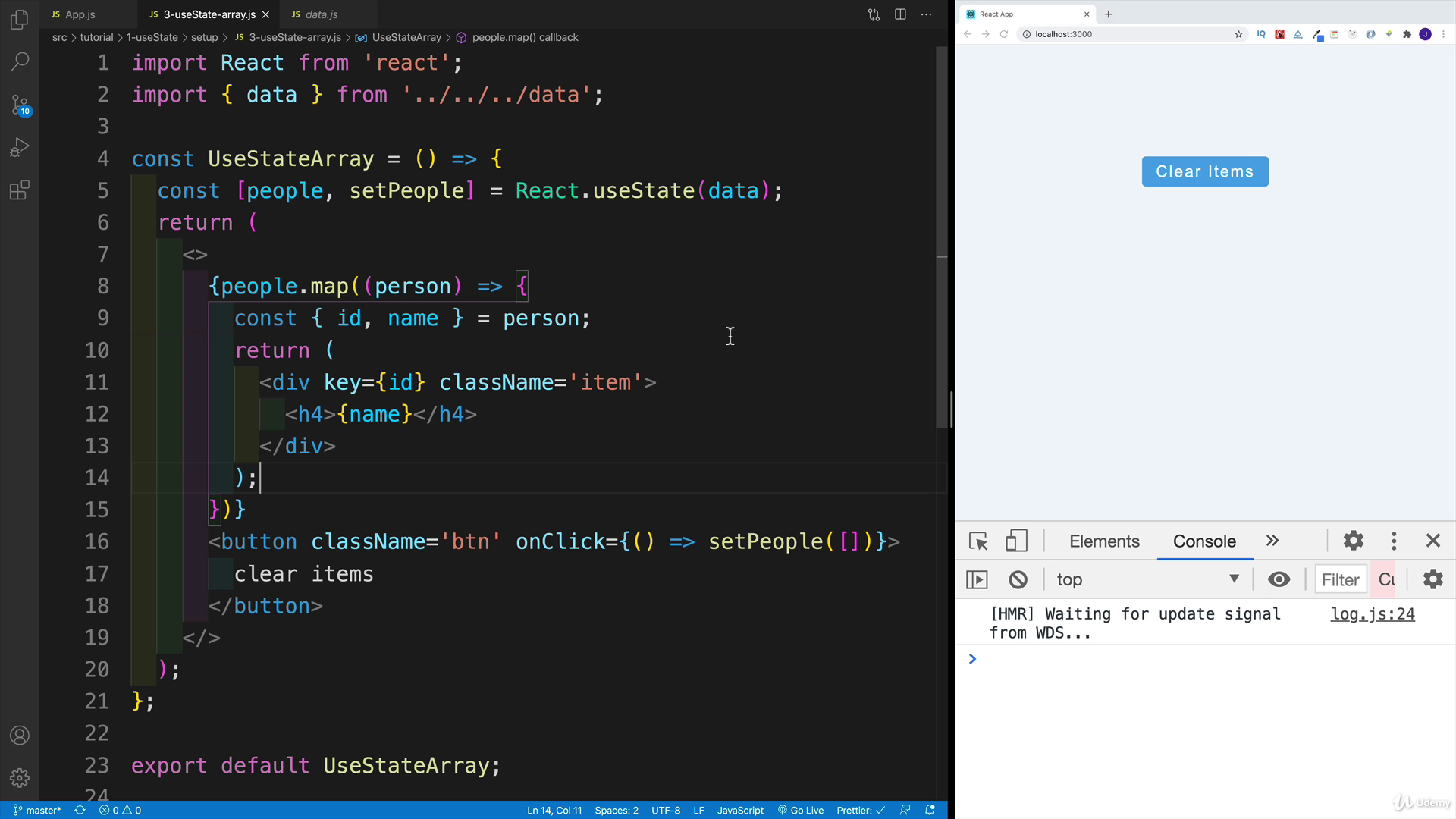Show more DevTools tabs with double chevron

click(1272, 541)
